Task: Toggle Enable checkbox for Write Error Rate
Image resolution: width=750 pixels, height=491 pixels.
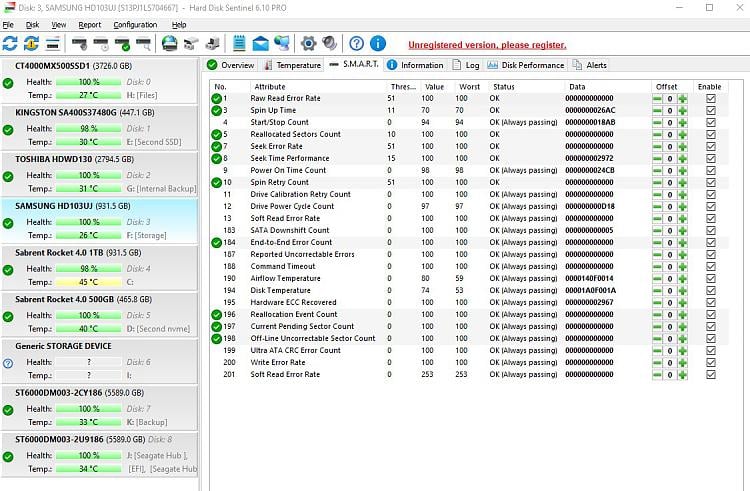Action: pos(711,363)
